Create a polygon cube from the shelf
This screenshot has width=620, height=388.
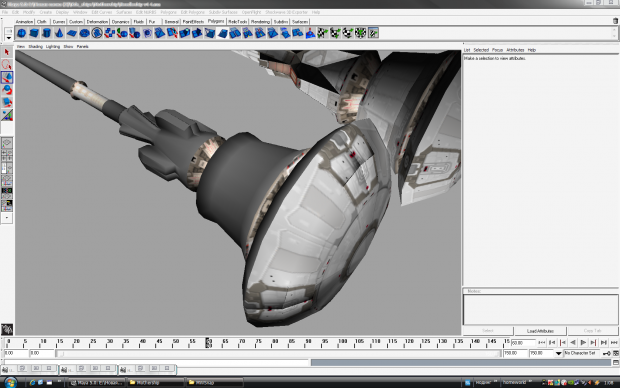pyautogui.click(x=34, y=33)
